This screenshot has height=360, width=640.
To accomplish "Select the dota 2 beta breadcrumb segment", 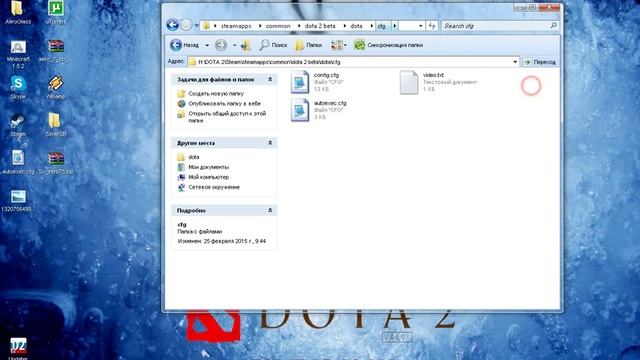I will click(x=320, y=26).
